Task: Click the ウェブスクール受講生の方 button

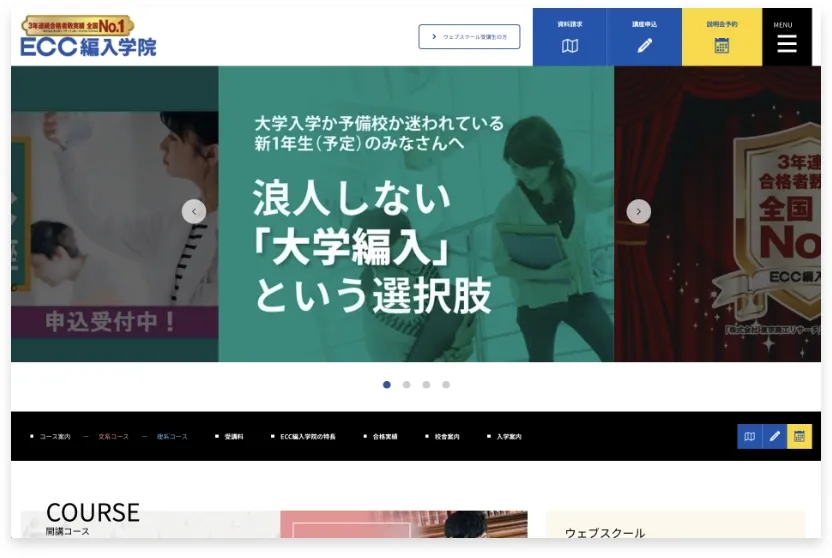Action: point(469,37)
